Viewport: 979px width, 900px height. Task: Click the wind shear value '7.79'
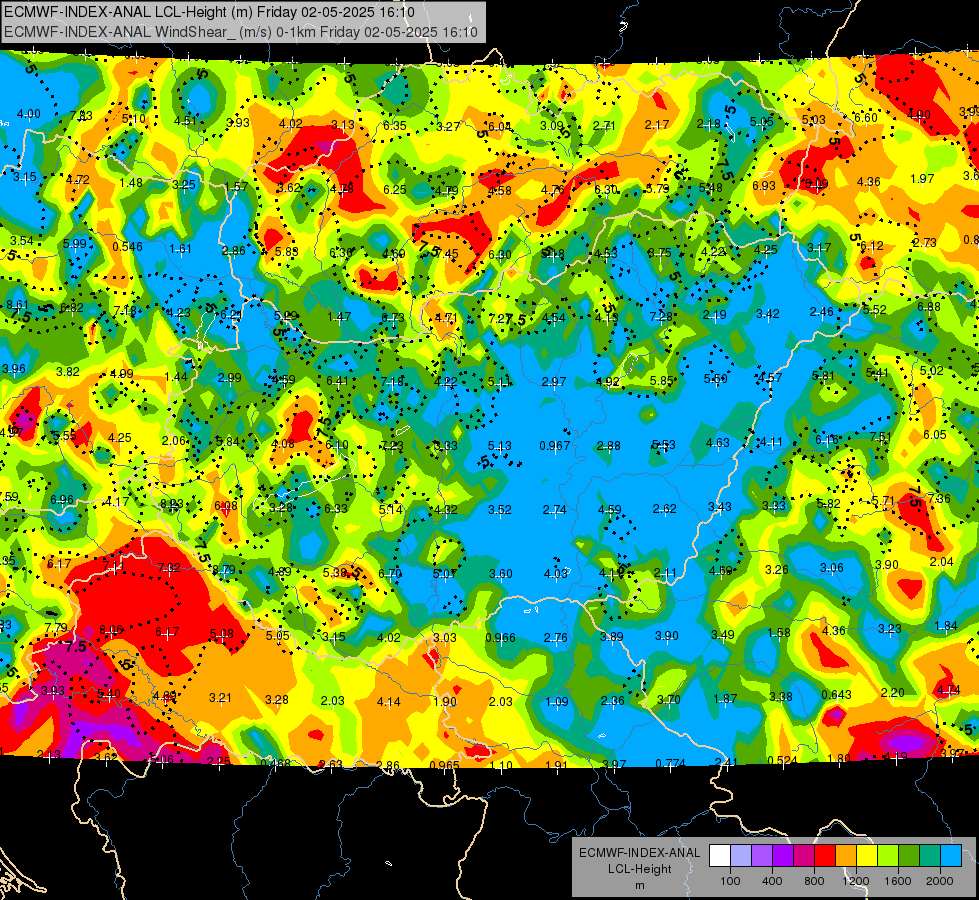[56, 628]
